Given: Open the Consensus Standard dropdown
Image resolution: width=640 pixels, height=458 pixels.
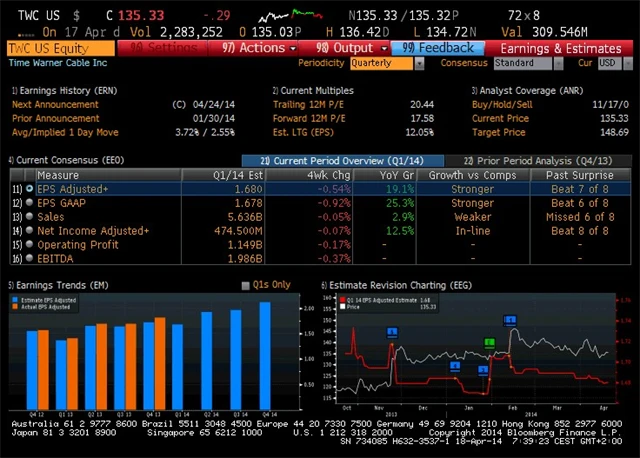Looking at the screenshot, I should (x=530, y=63).
